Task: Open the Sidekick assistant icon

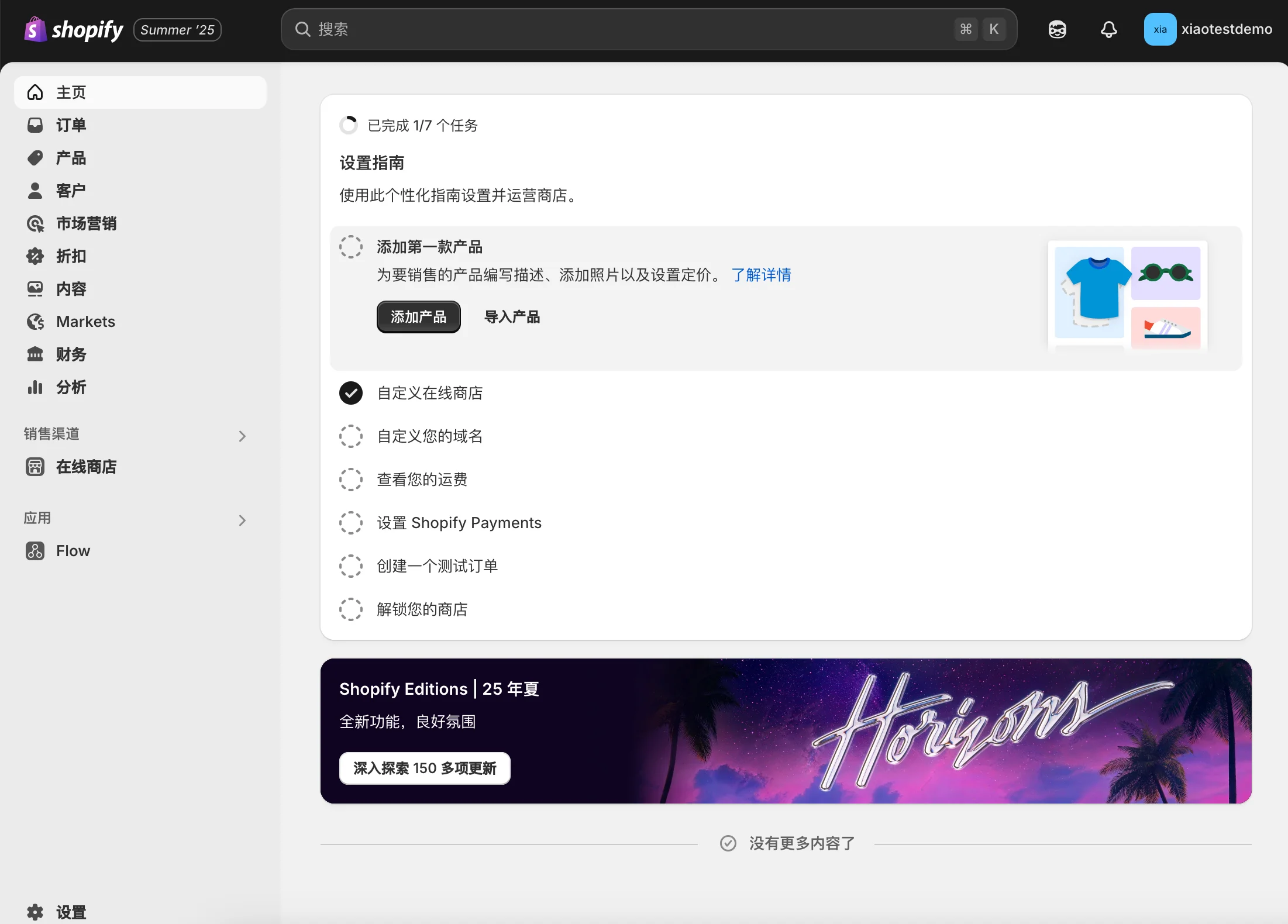Action: click(1057, 29)
